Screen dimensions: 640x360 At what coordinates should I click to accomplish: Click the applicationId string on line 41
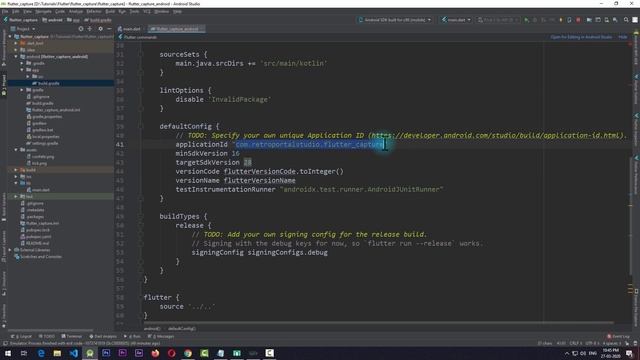pyautogui.click(x=309, y=144)
